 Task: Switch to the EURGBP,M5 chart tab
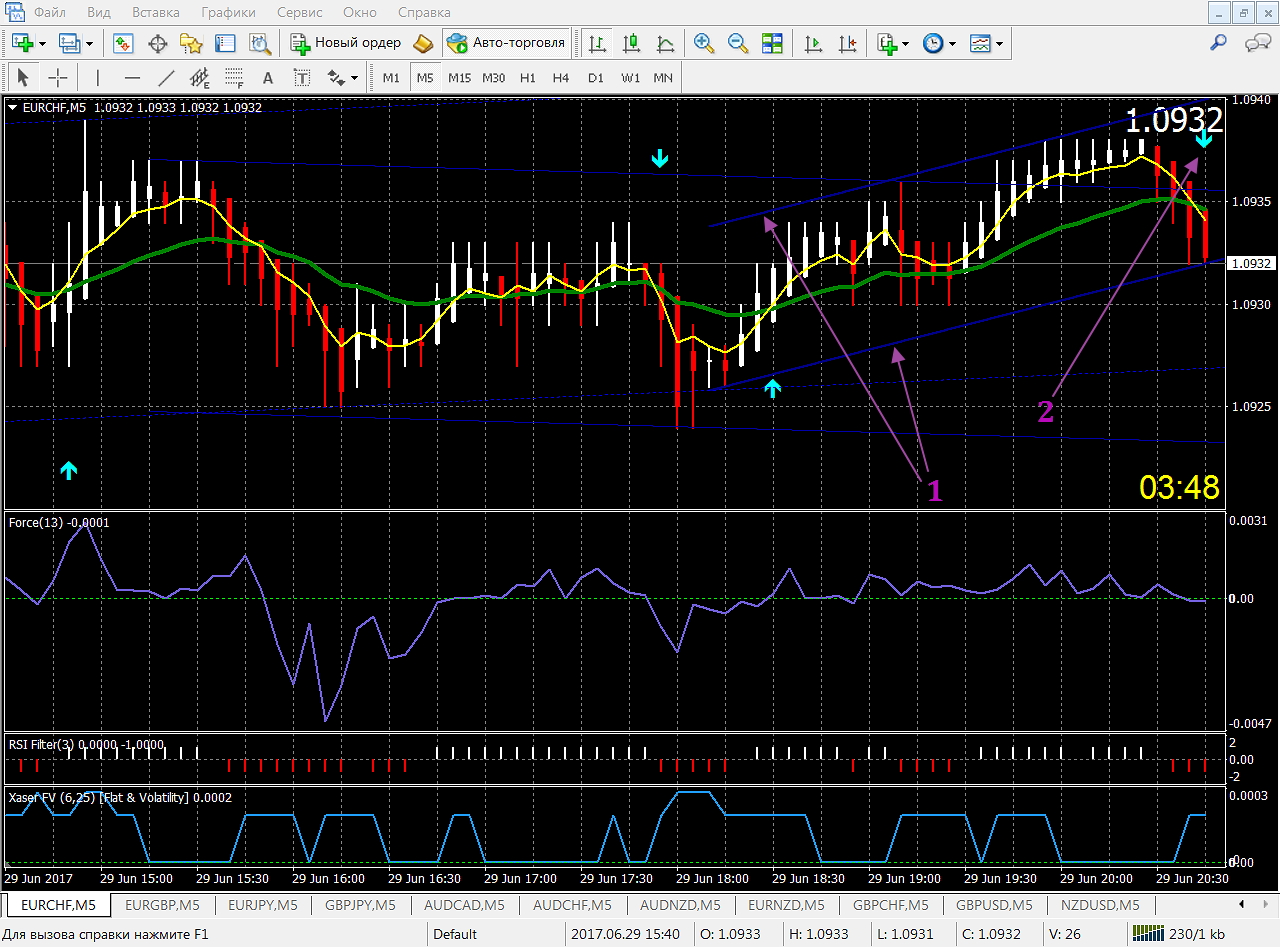(x=161, y=905)
